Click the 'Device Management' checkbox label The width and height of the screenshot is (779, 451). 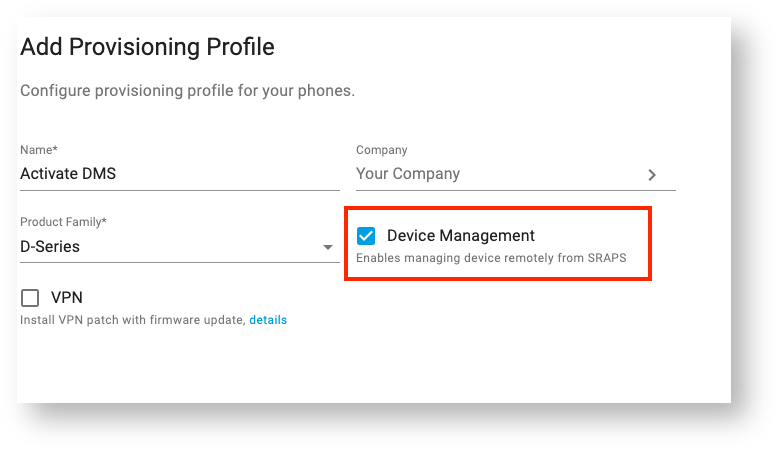tap(460, 236)
